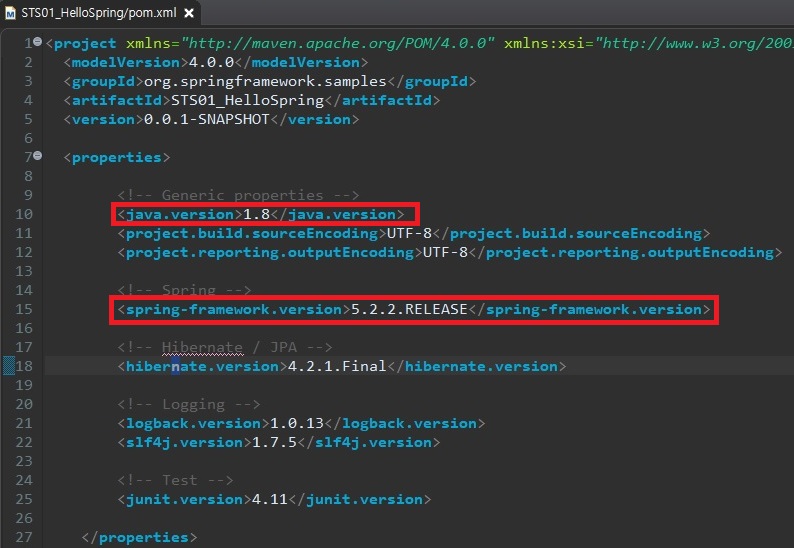Click line number 15 in gutter

[x=23, y=309]
